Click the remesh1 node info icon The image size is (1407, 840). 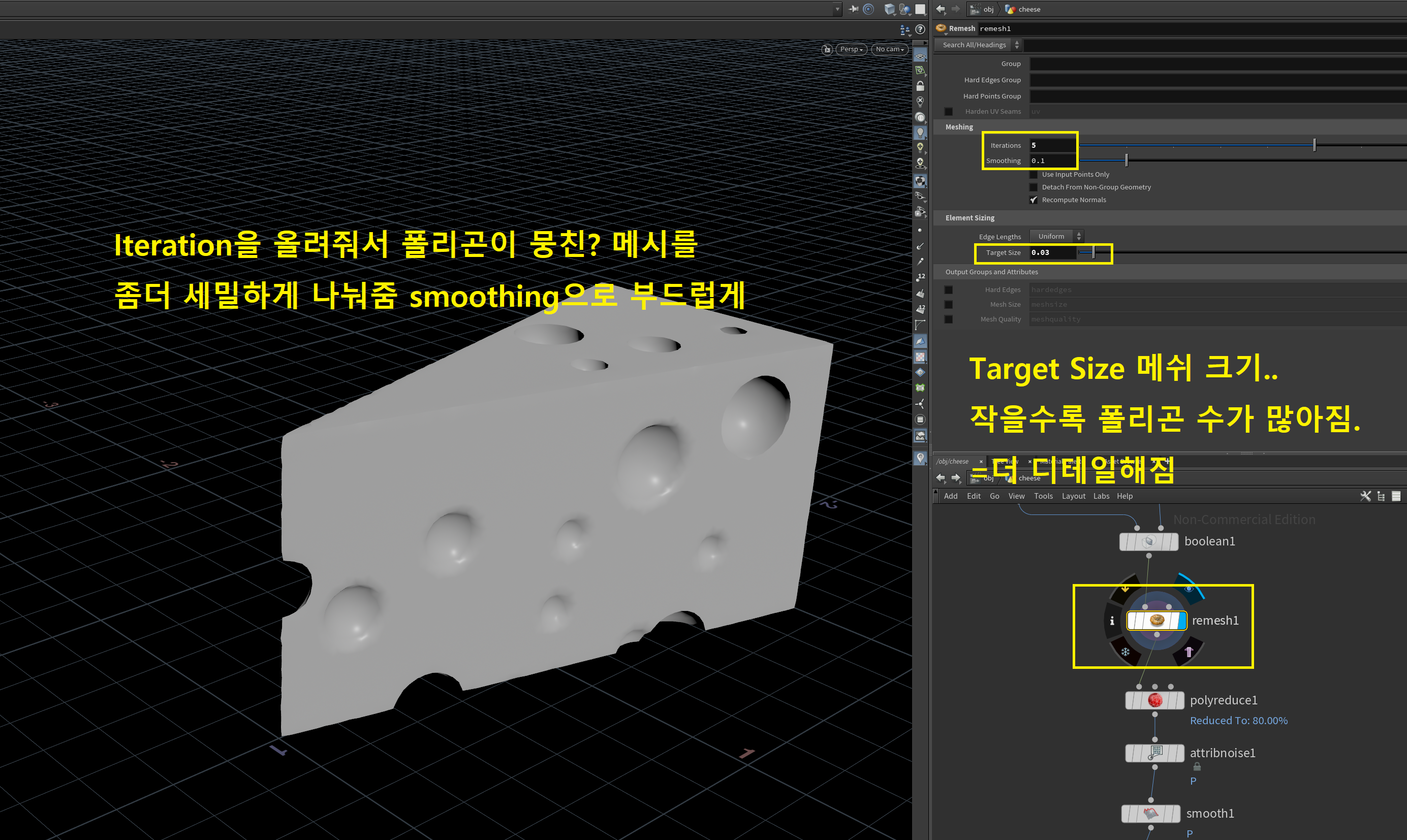[x=1112, y=621]
